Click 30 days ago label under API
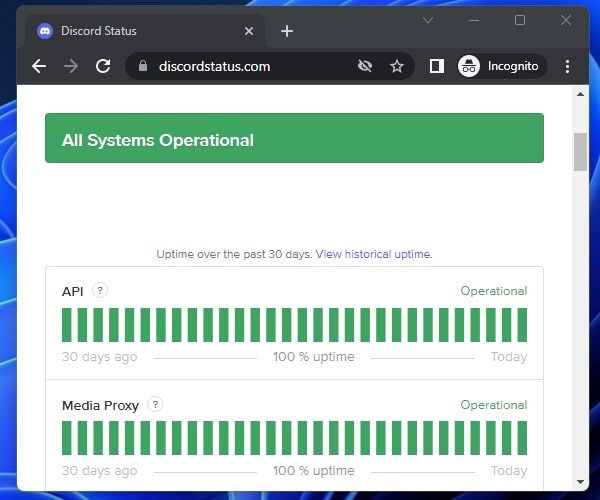 pos(99,357)
